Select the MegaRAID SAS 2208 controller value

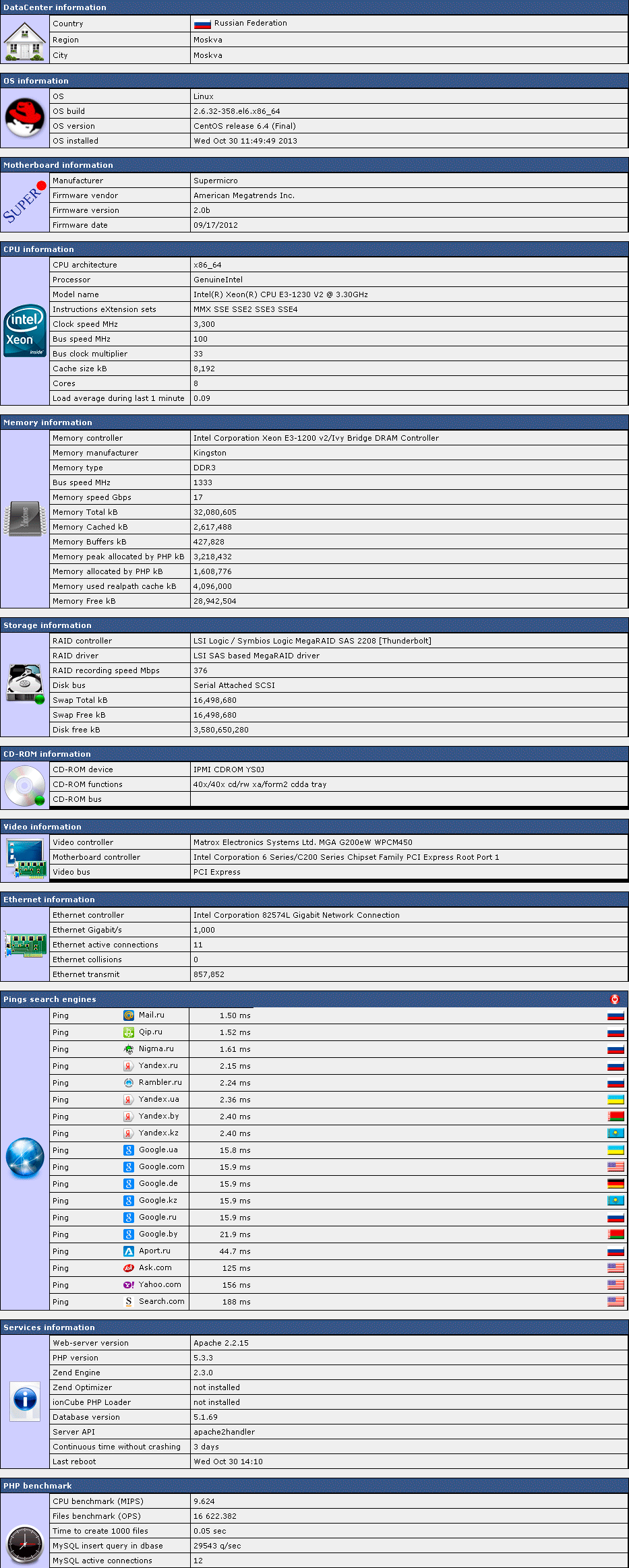[312, 641]
